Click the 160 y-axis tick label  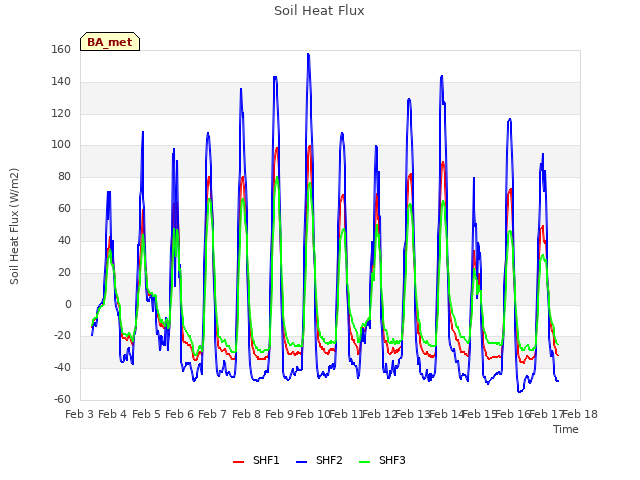(61, 49)
